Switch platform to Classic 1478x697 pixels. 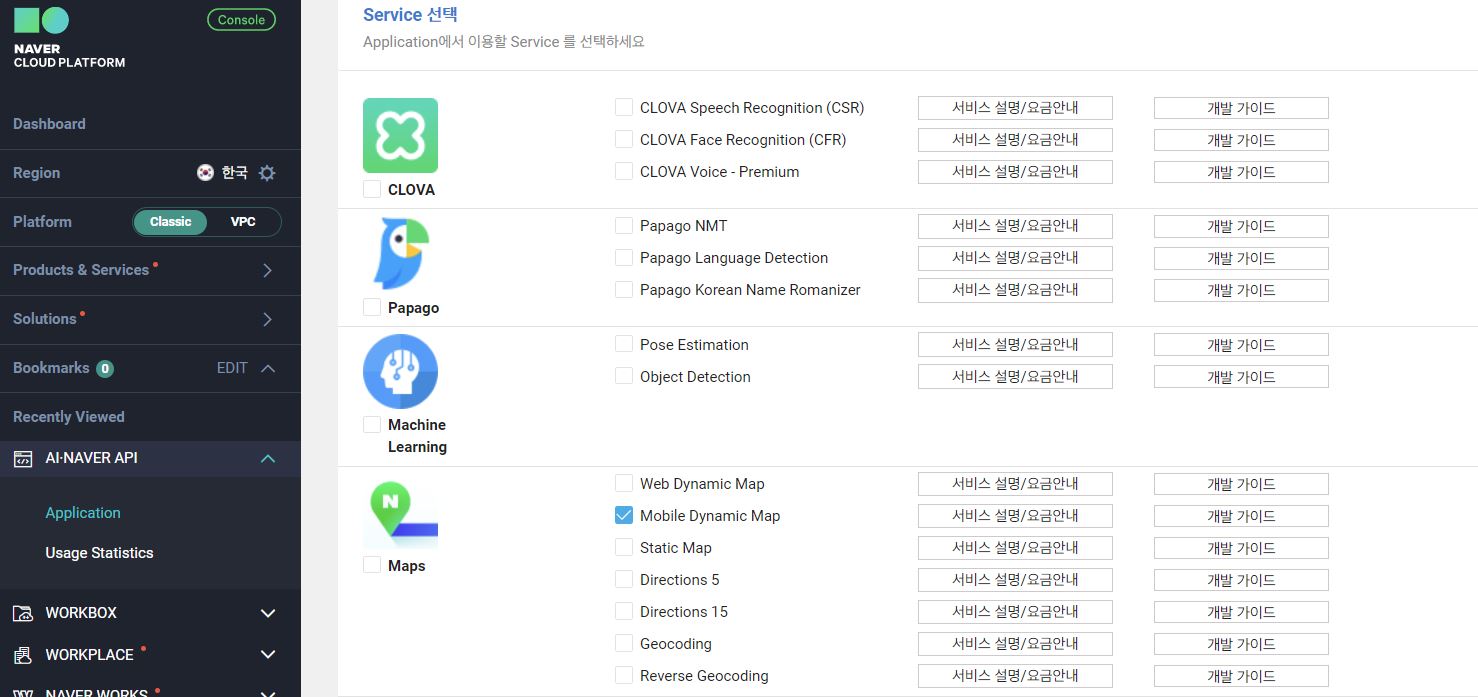[x=170, y=222]
